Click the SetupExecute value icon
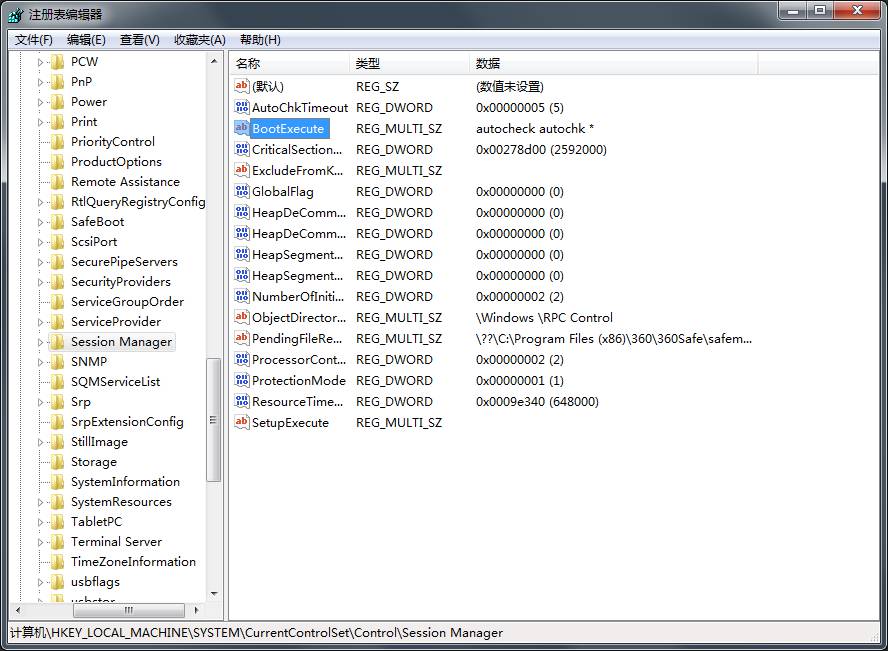Image resolution: width=888 pixels, height=651 pixels. pyautogui.click(x=241, y=422)
